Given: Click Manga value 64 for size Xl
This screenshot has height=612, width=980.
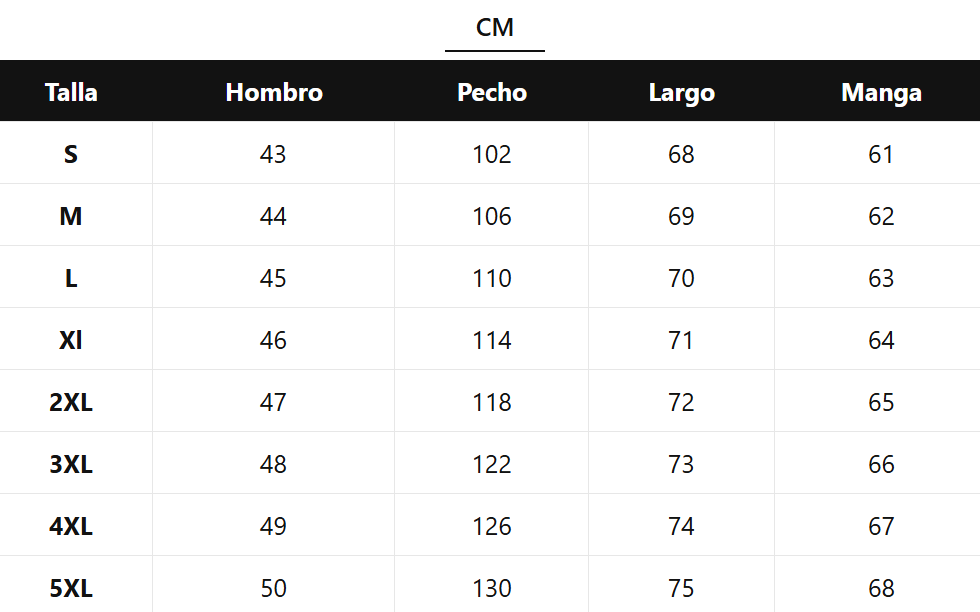Looking at the screenshot, I should coord(881,341).
